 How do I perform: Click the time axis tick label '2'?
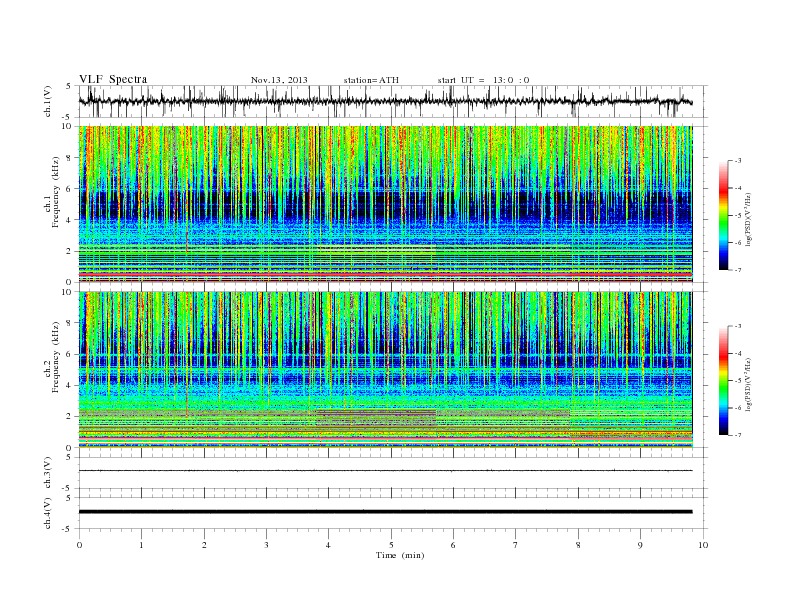[204, 545]
